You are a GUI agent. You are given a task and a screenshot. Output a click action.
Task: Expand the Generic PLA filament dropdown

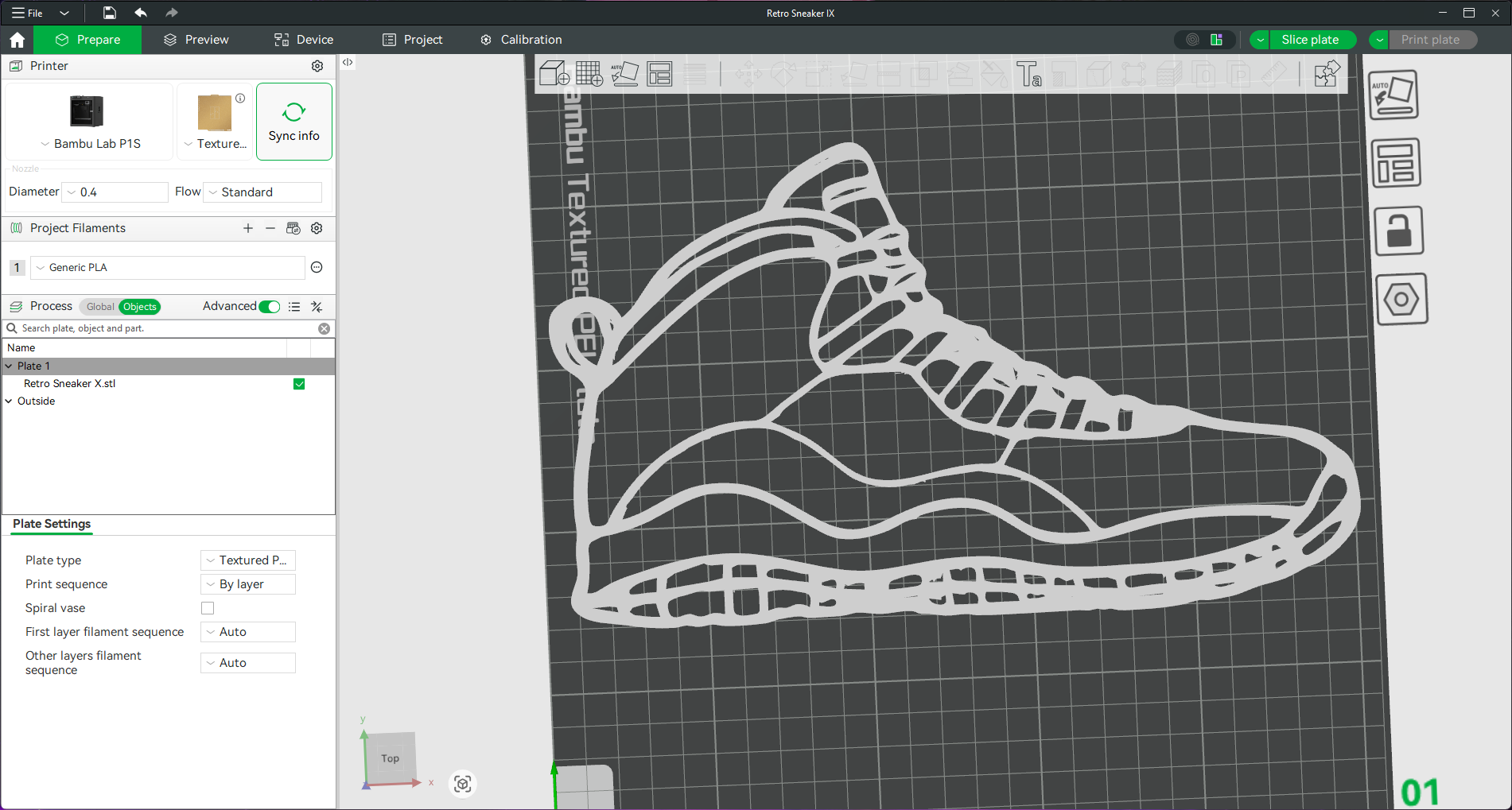168,268
